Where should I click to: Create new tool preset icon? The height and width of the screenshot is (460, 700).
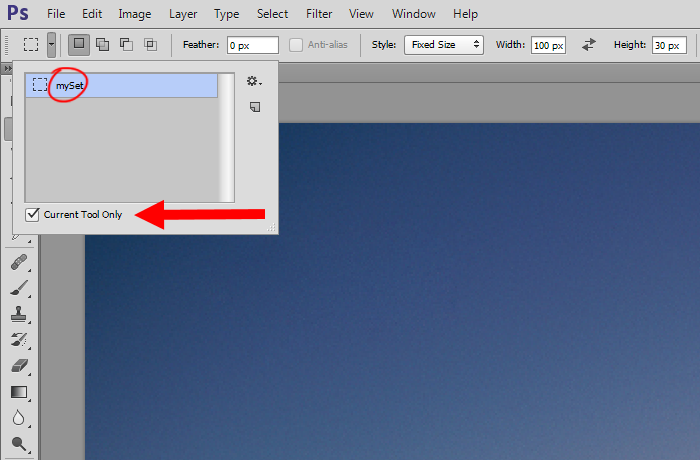click(255, 107)
